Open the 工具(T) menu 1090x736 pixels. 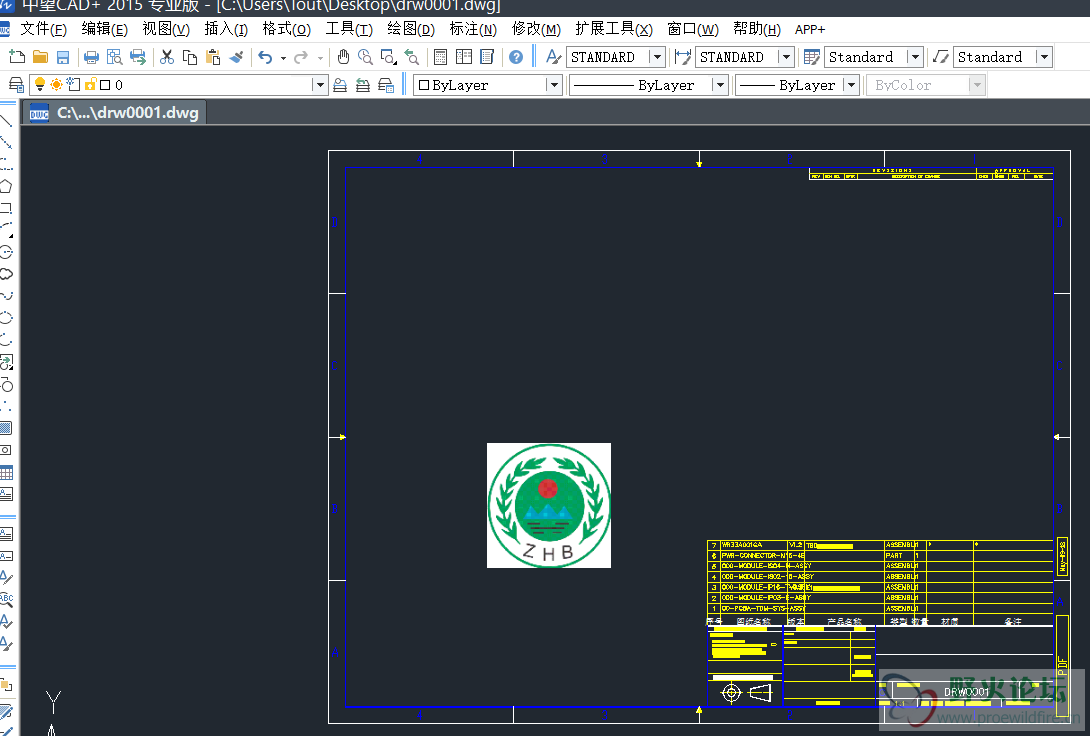pyautogui.click(x=349, y=29)
